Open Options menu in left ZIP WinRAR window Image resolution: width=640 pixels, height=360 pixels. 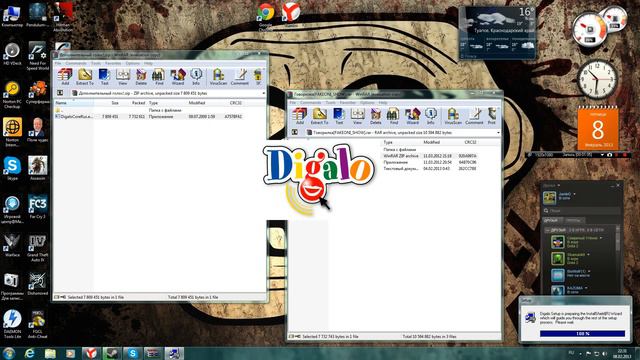(133, 64)
